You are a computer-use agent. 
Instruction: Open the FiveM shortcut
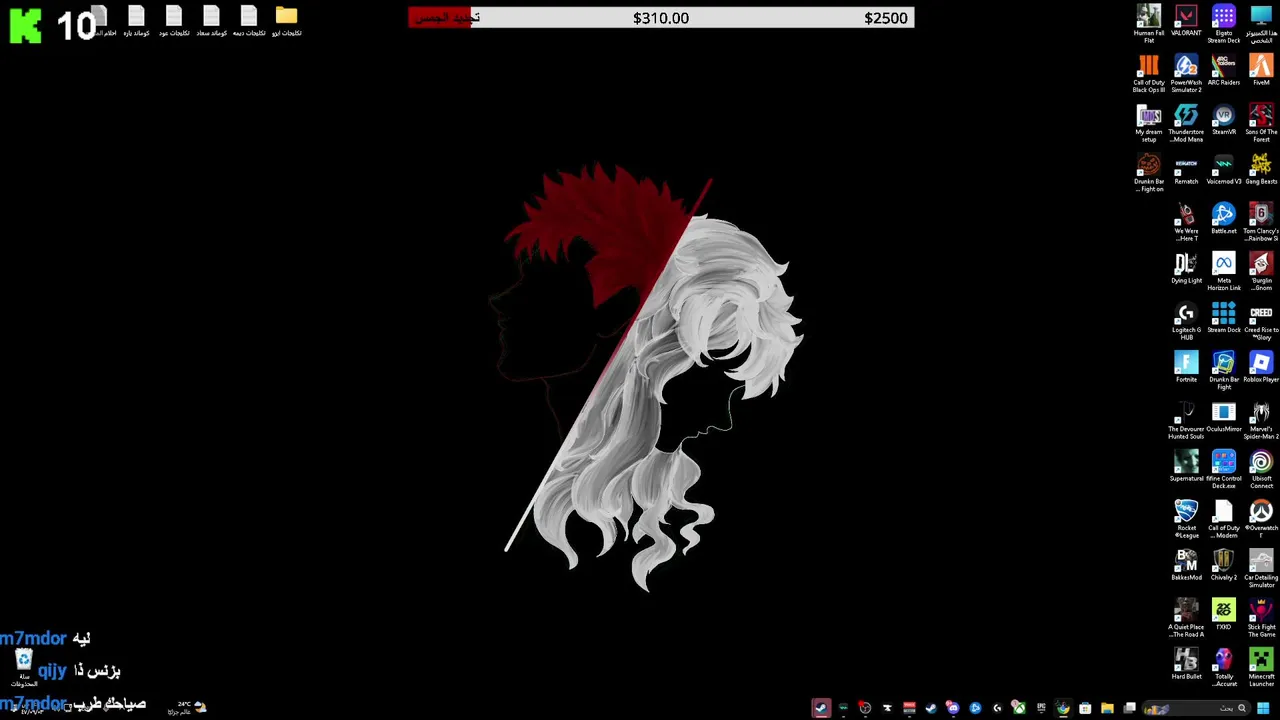tap(1261, 70)
